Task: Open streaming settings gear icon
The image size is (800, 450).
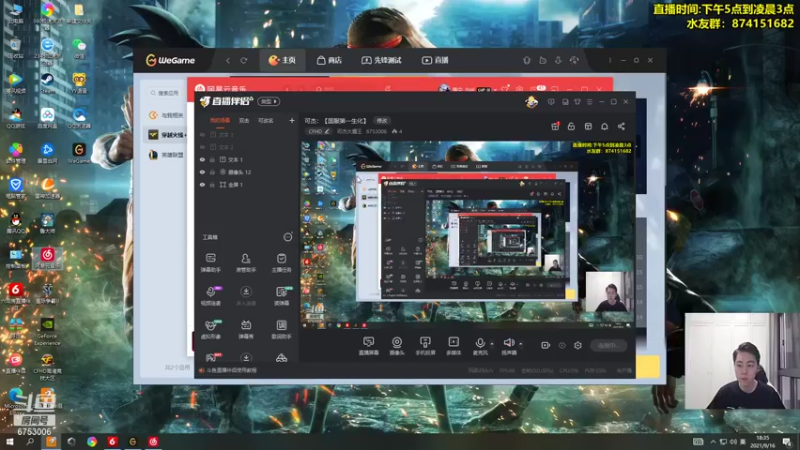Action: (x=578, y=345)
